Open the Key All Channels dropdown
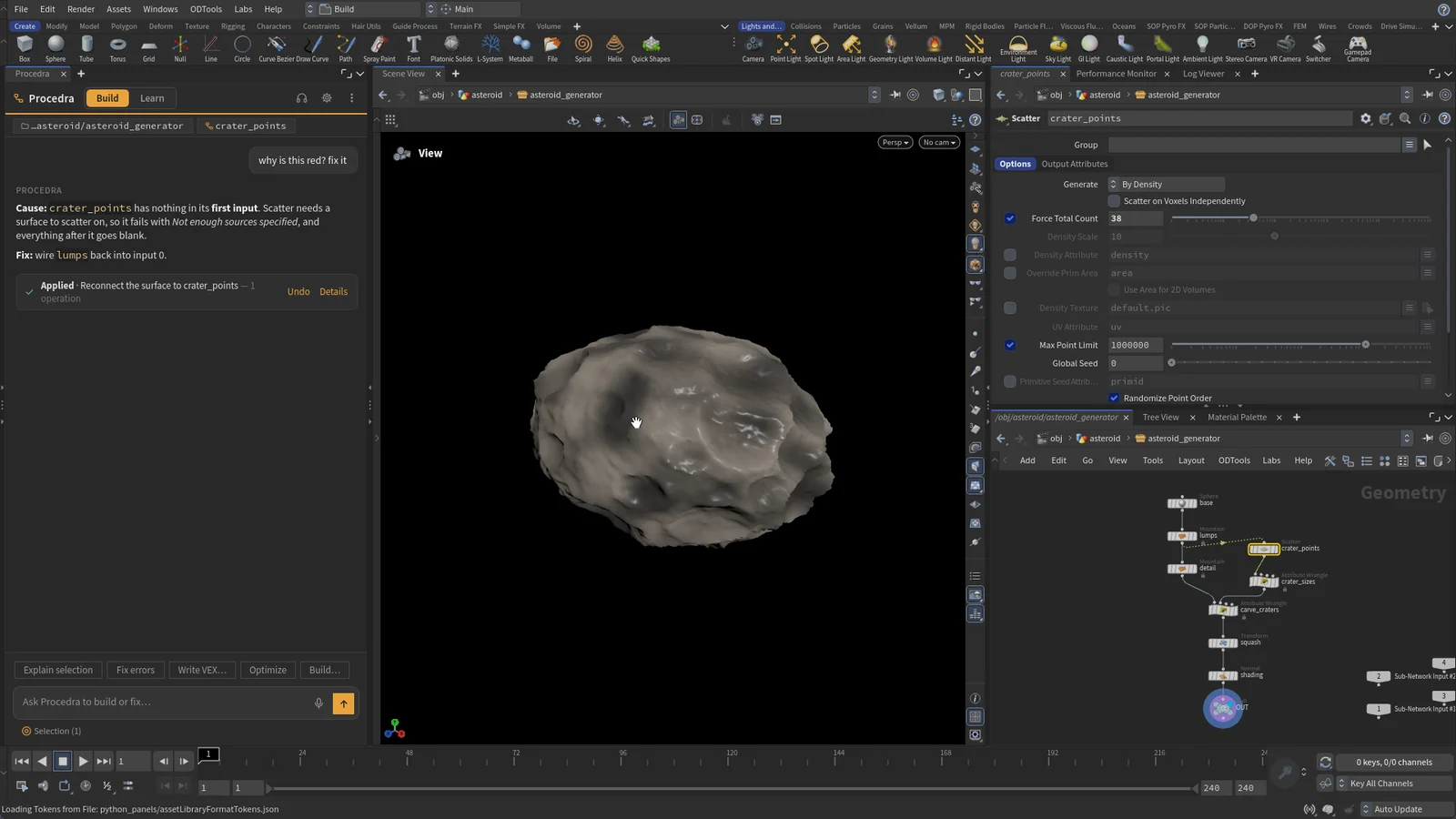This screenshot has height=819, width=1456. pos(1392,784)
